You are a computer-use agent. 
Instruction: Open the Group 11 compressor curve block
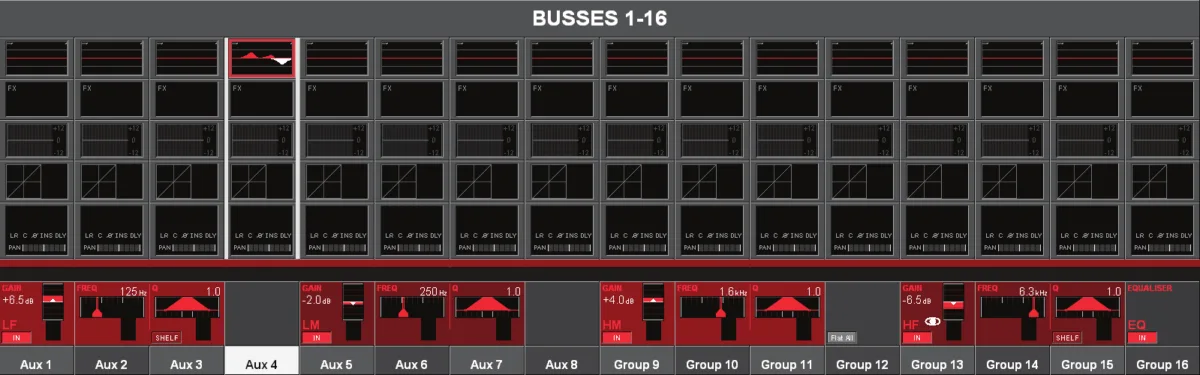787,182
